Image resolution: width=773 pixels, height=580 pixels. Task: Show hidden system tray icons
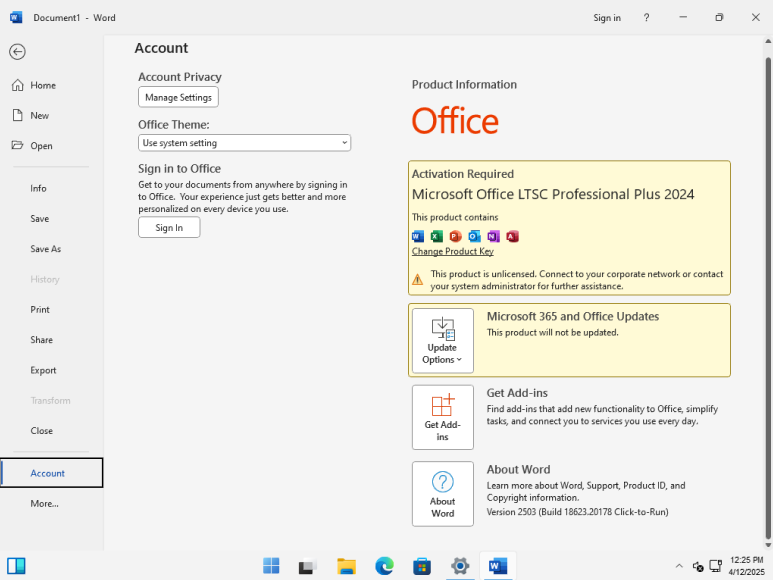pyautogui.click(x=679, y=566)
